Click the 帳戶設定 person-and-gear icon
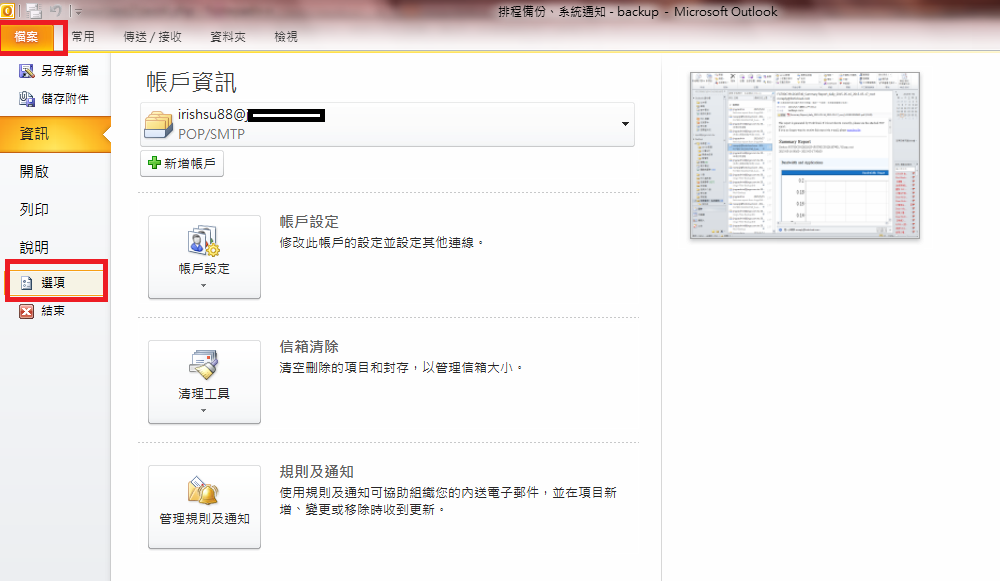 pos(204,241)
